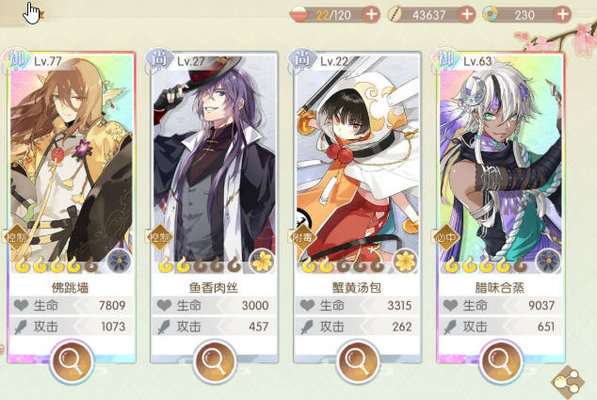Click the 控制 badge on 佛跳墙 card
Screen dimensions: 597x400
[17, 237]
